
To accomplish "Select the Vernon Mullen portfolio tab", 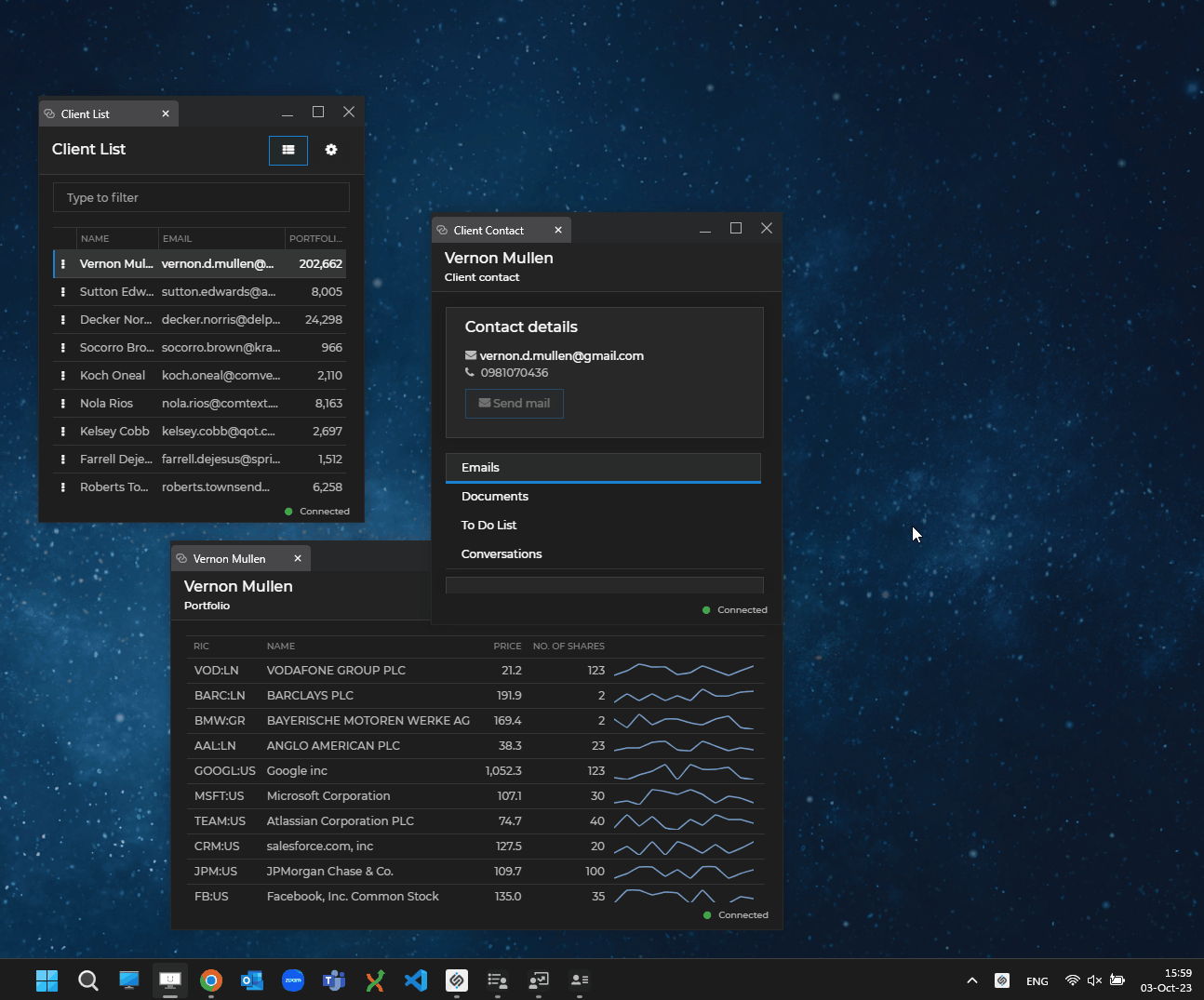I will click(230, 559).
